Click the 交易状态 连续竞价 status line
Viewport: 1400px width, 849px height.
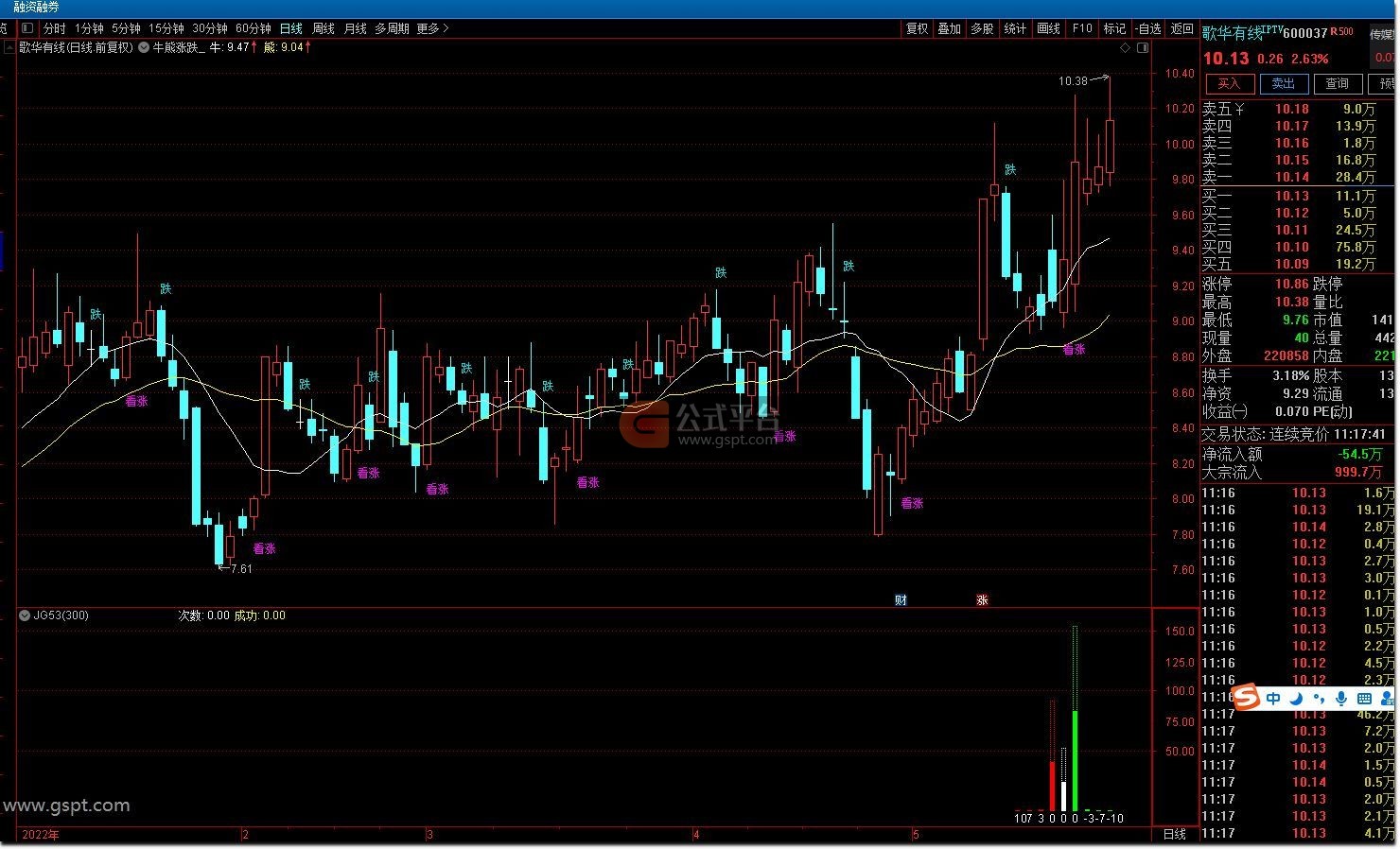(x=1294, y=434)
